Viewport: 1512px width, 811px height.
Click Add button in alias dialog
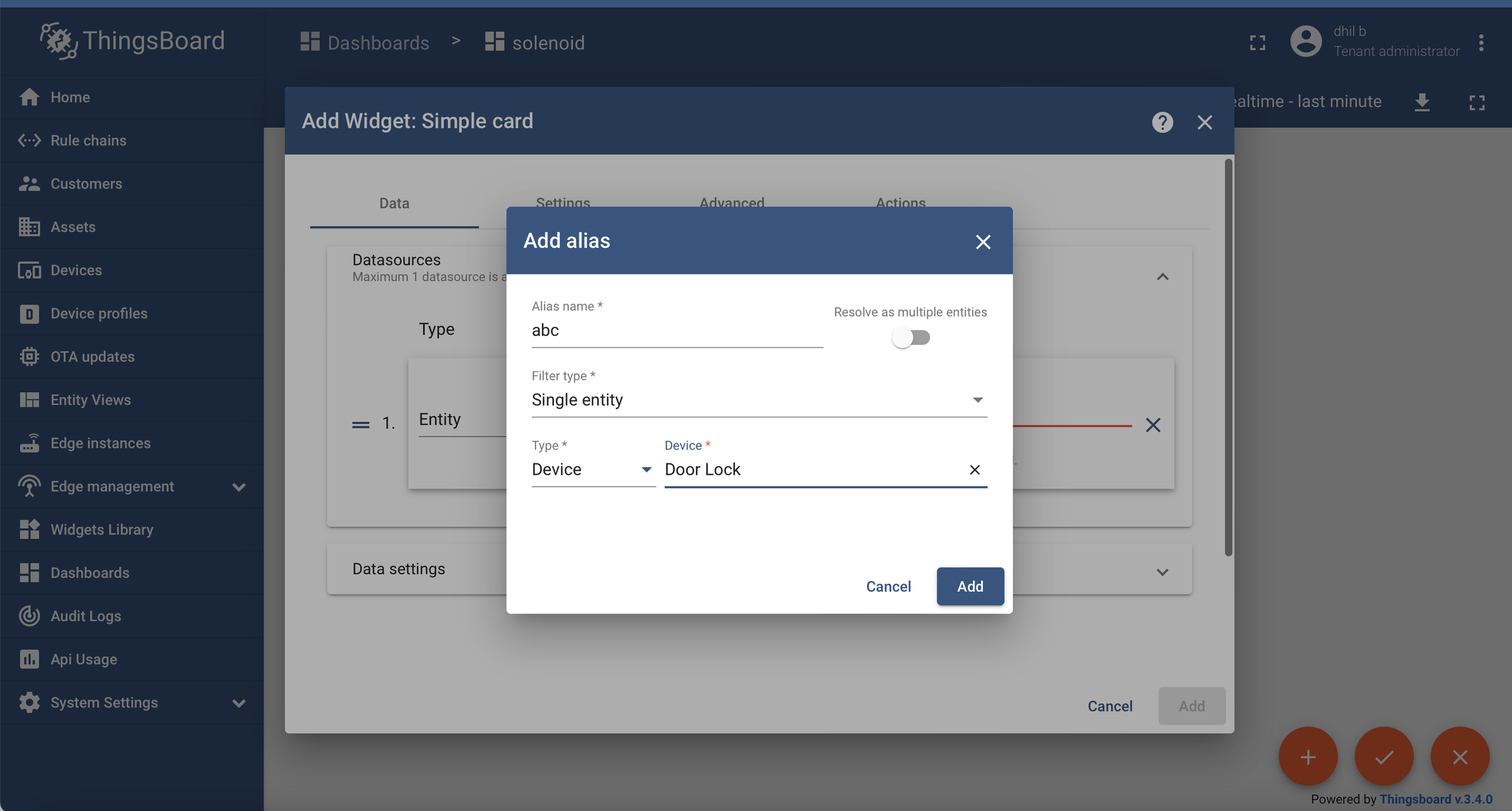tap(970, 586)
